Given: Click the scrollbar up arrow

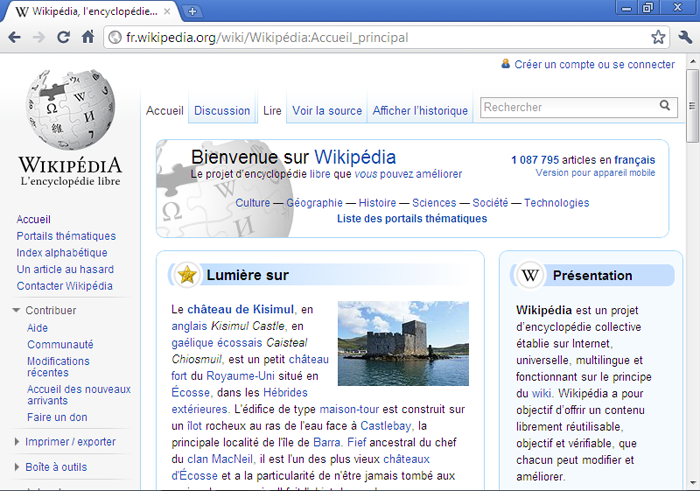Looking at the screenshot, I should [692, 61].
